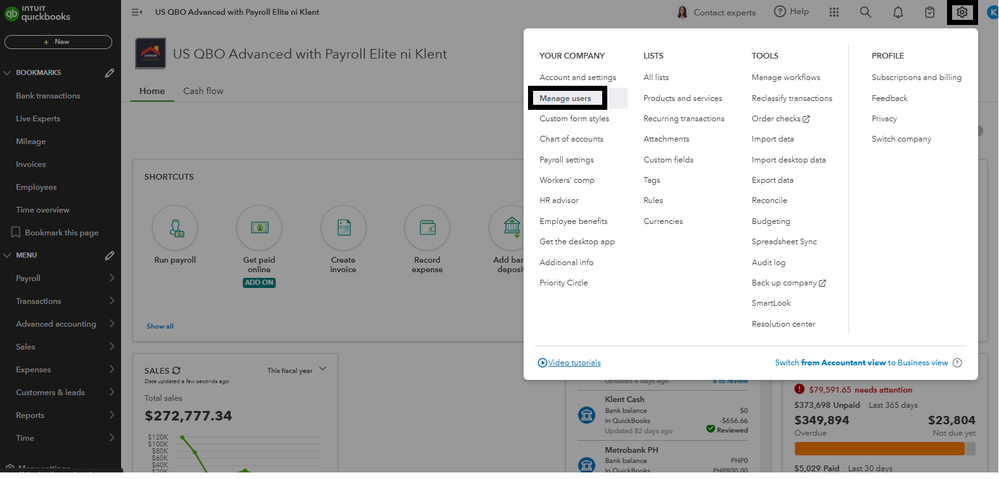The width and height of the screenshot is (999, 479).
Task: Select the Home tab
Action: tap(152, 91)
